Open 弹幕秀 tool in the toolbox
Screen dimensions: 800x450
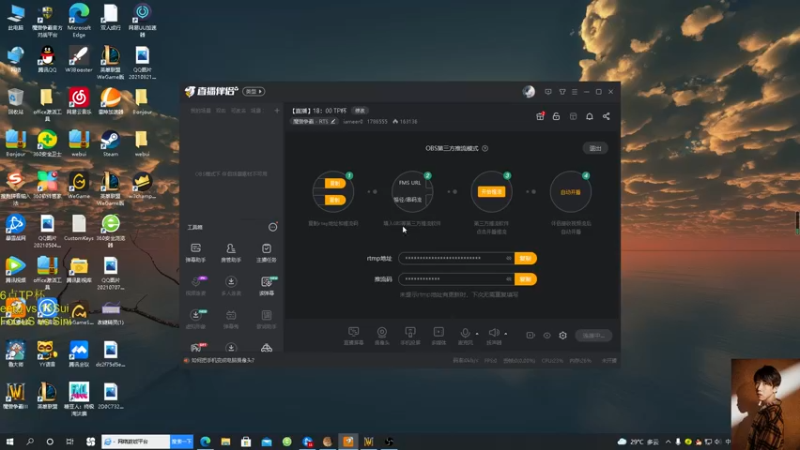[231, 319]
